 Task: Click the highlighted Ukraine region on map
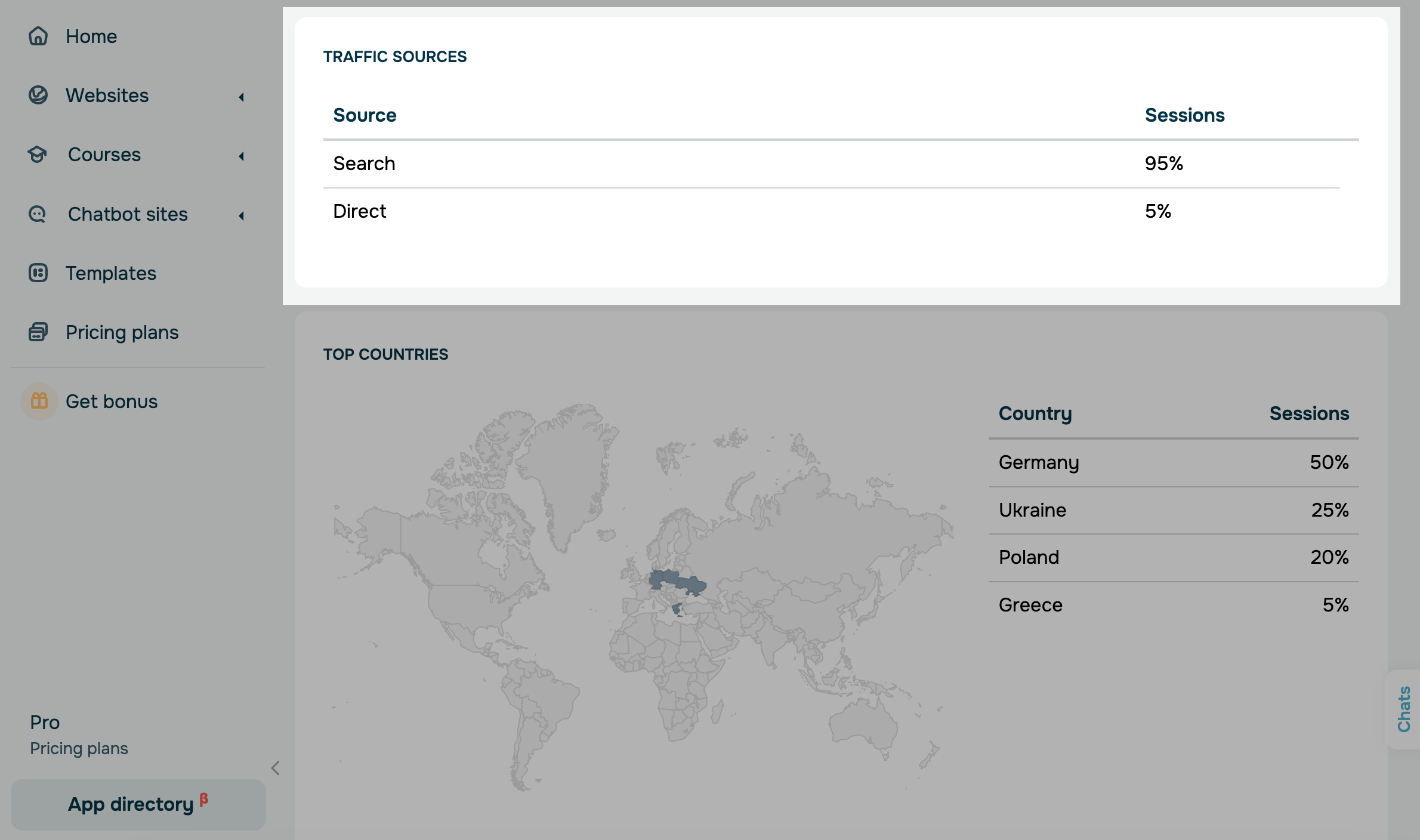pyautogui.click(x=692, y=585)
